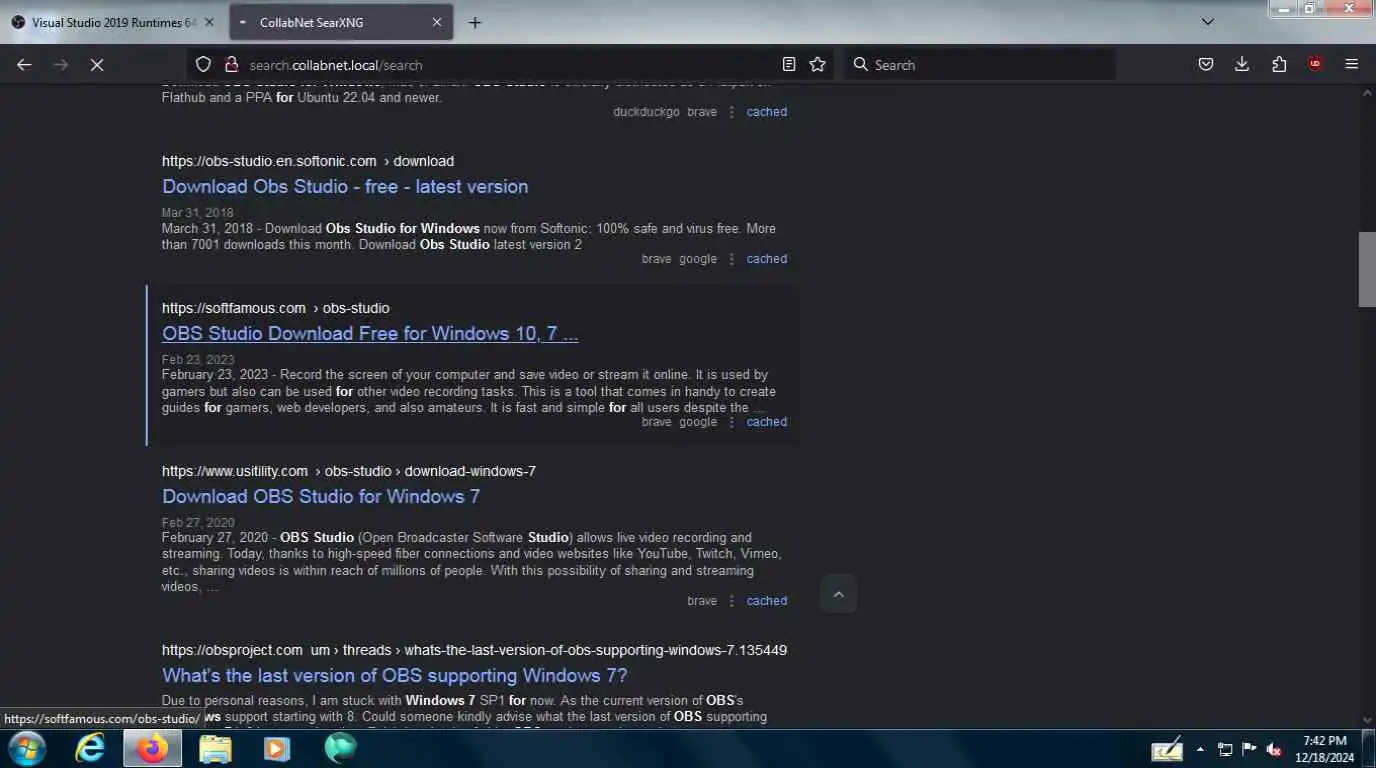Click the back-to-top arrow button
This screenshot has height=768, width=1376.
[838, 595]
